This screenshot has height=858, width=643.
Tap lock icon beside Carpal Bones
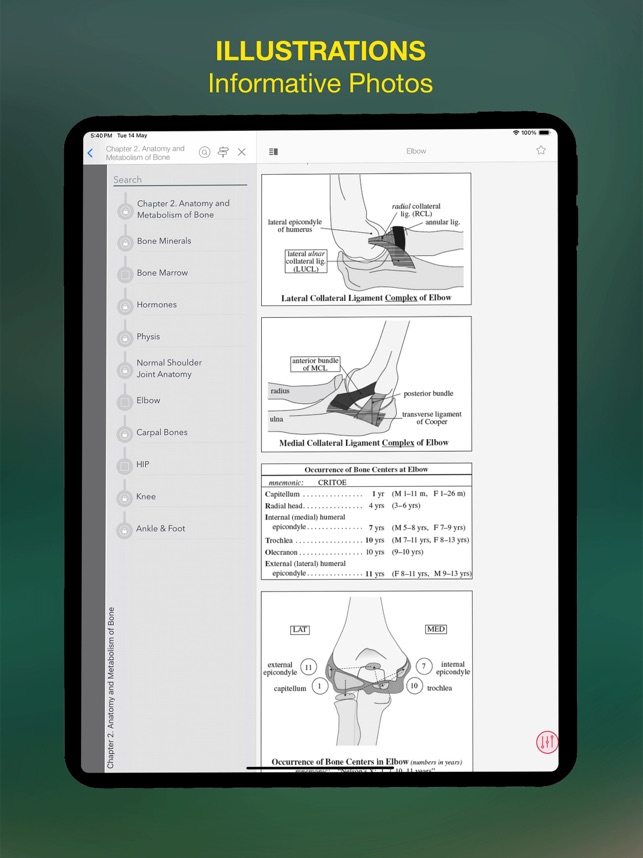[x=125, y=434]
